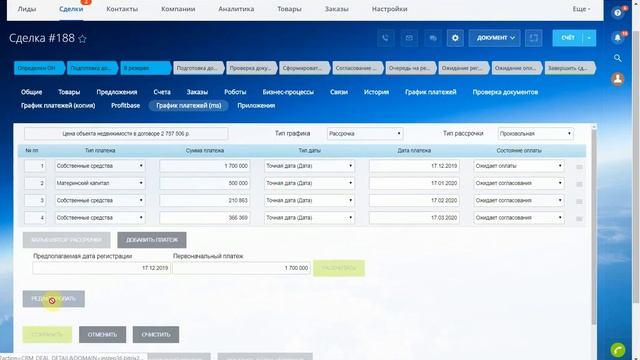Switch to the История tab
640x360 pixels.
click(376, 92)
